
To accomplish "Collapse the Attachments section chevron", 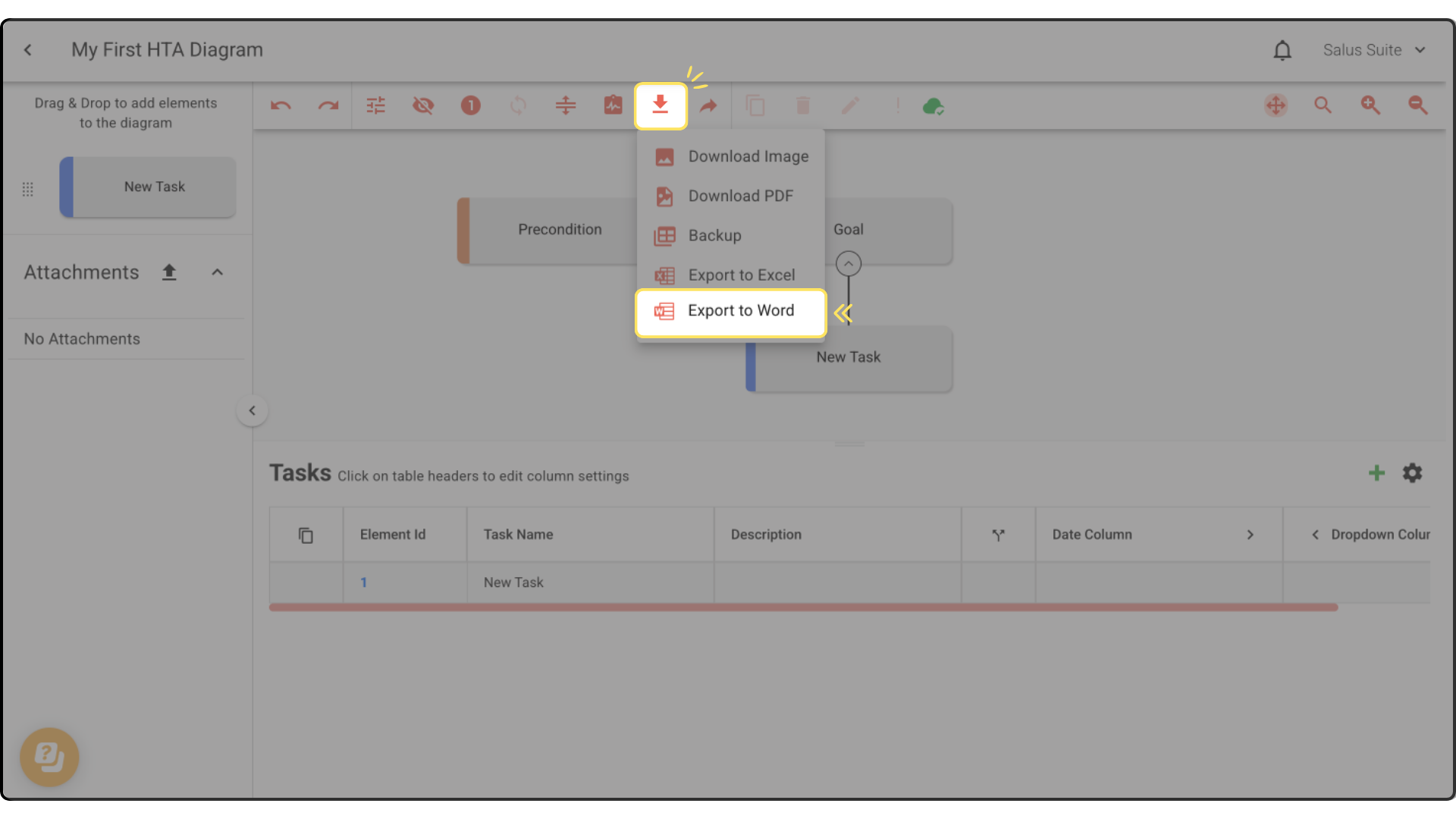I will click(218, 272).
